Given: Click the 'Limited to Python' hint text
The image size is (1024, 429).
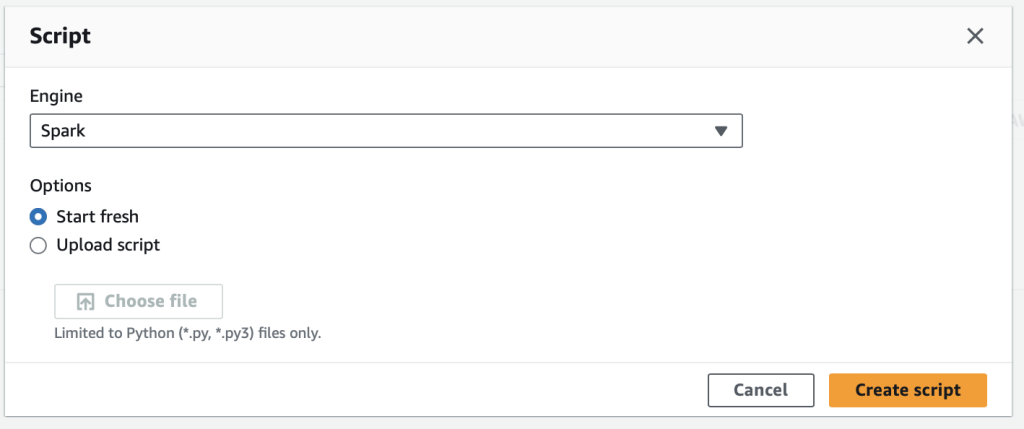Looking at the screenshot, I should pos(187,333).
